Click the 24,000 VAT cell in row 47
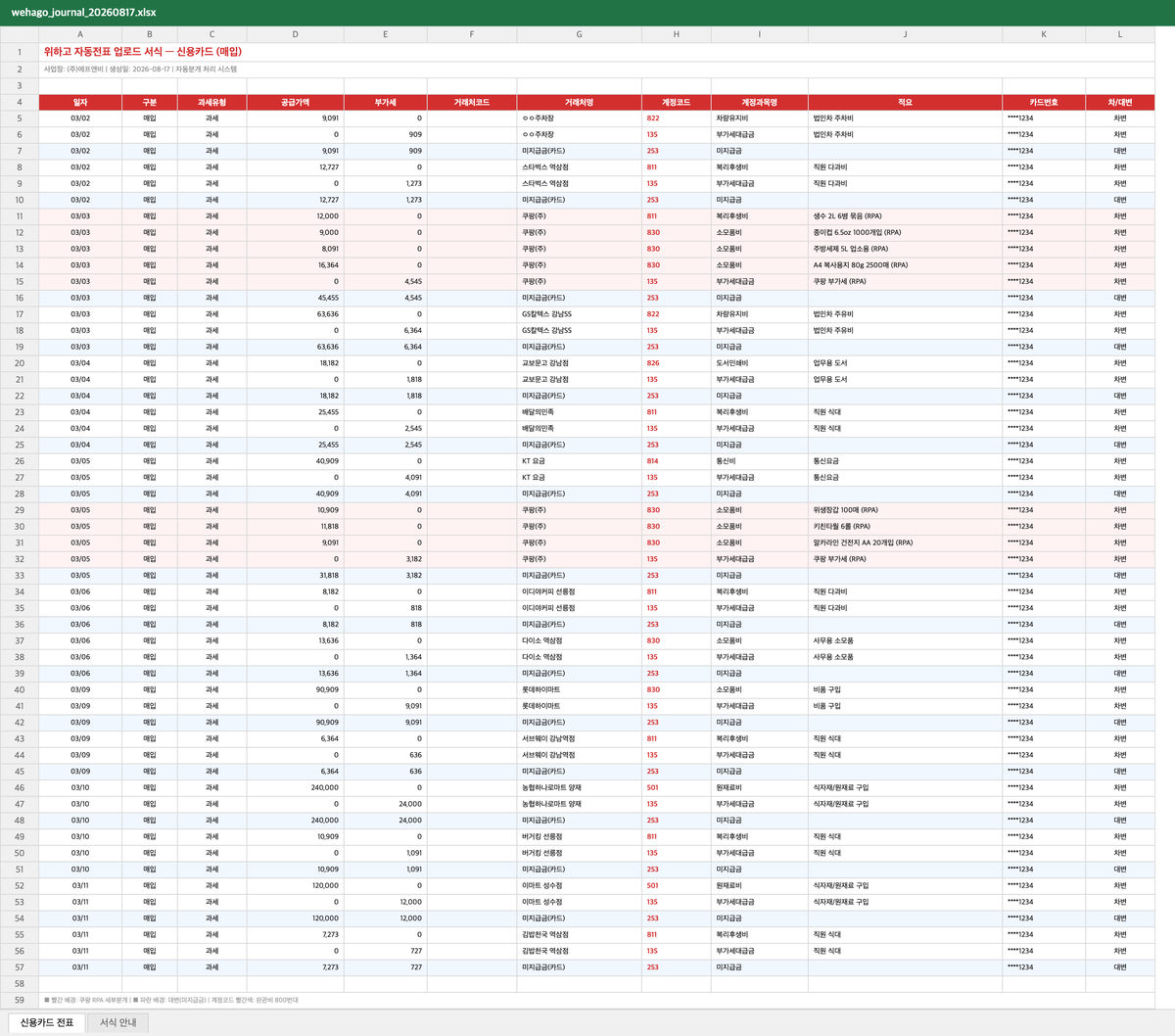 (x=386, y=804)
